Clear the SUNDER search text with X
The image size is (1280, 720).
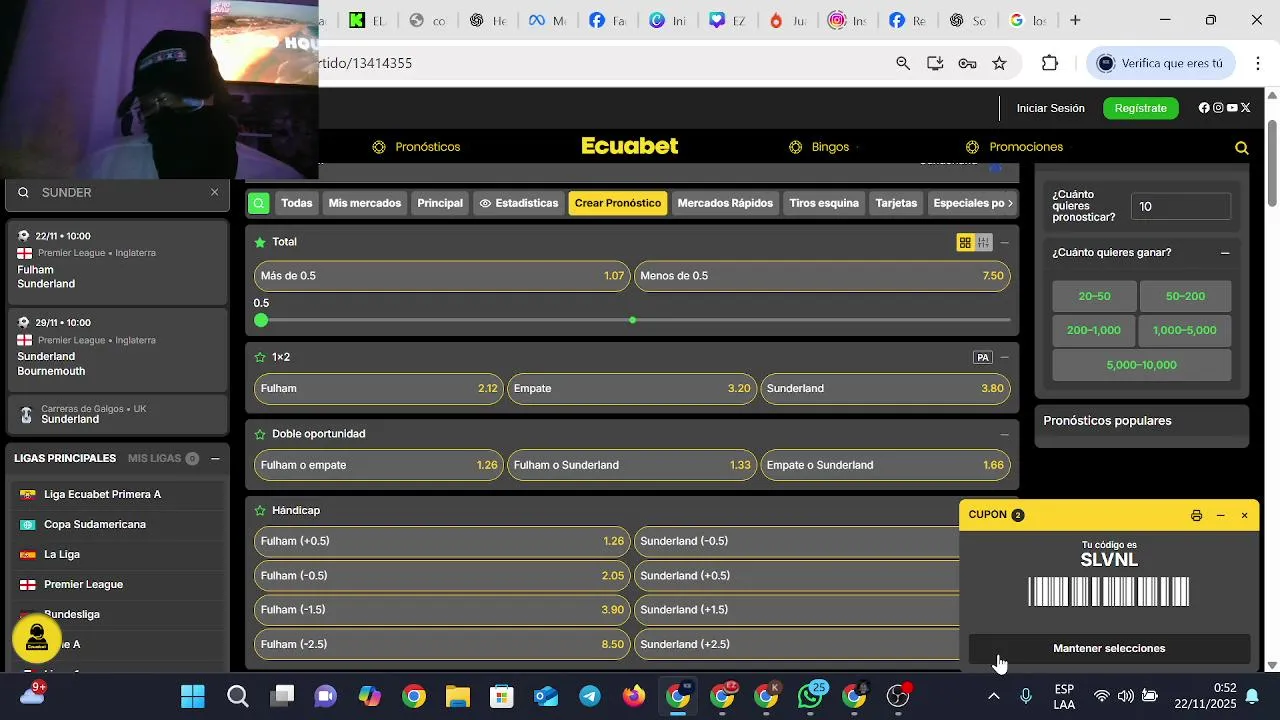click(214, 192)
